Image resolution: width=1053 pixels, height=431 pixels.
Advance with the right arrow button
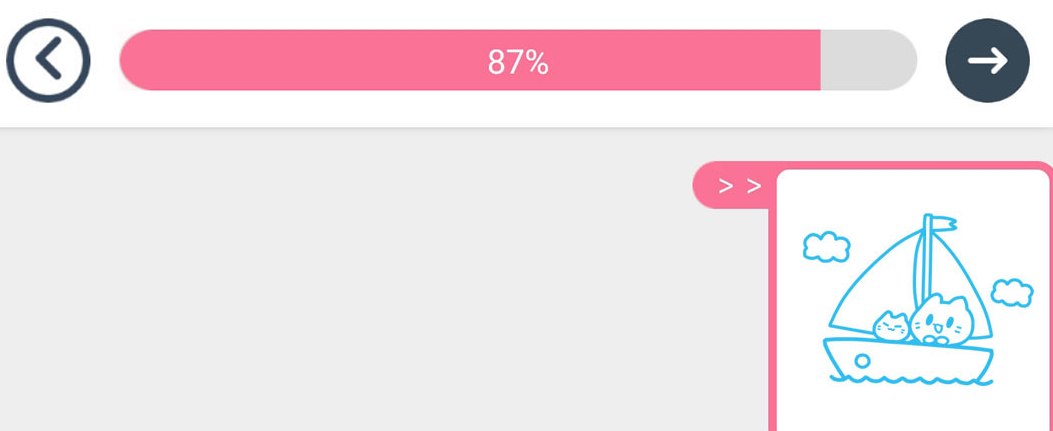(987, 60)
